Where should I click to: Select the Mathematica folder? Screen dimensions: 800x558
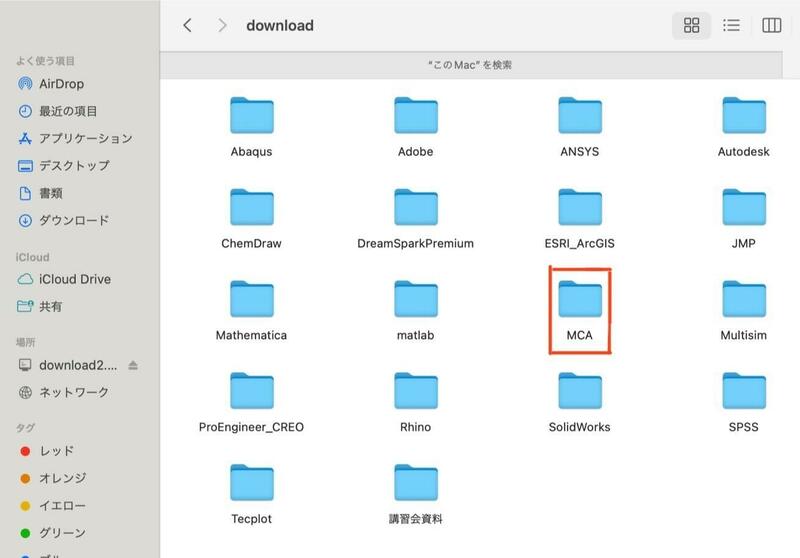[252, 311]
